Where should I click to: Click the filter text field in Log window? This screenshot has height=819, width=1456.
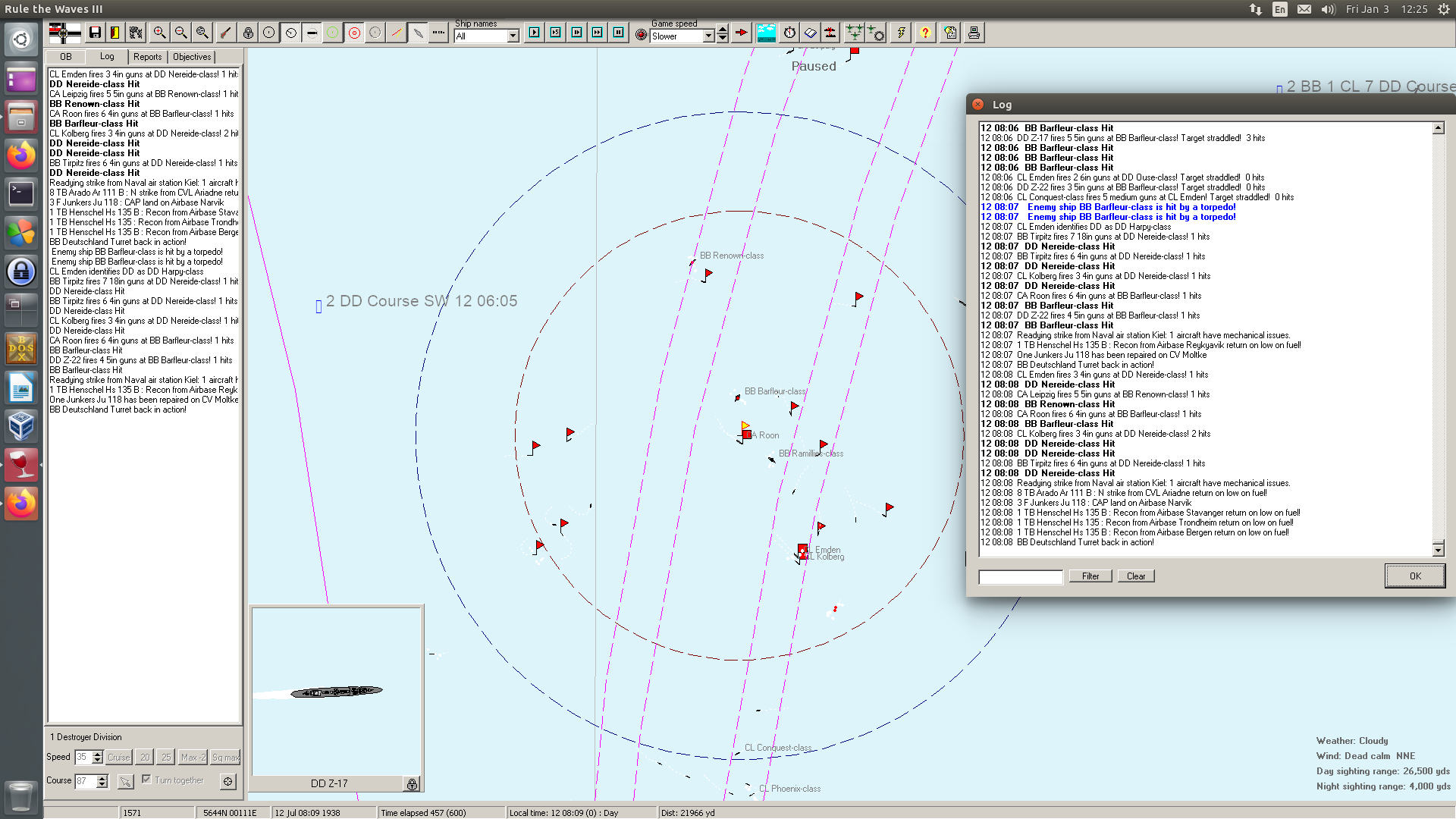click(x=1021, y=577)
